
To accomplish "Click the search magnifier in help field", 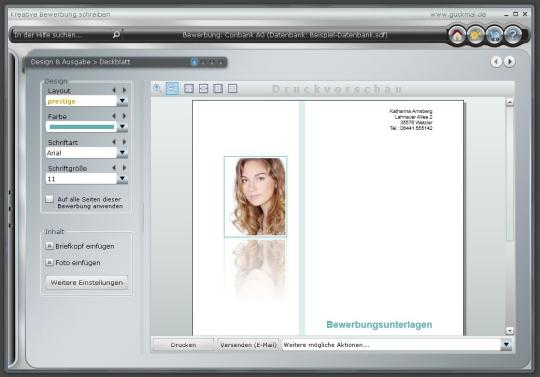I will [116, 34].
